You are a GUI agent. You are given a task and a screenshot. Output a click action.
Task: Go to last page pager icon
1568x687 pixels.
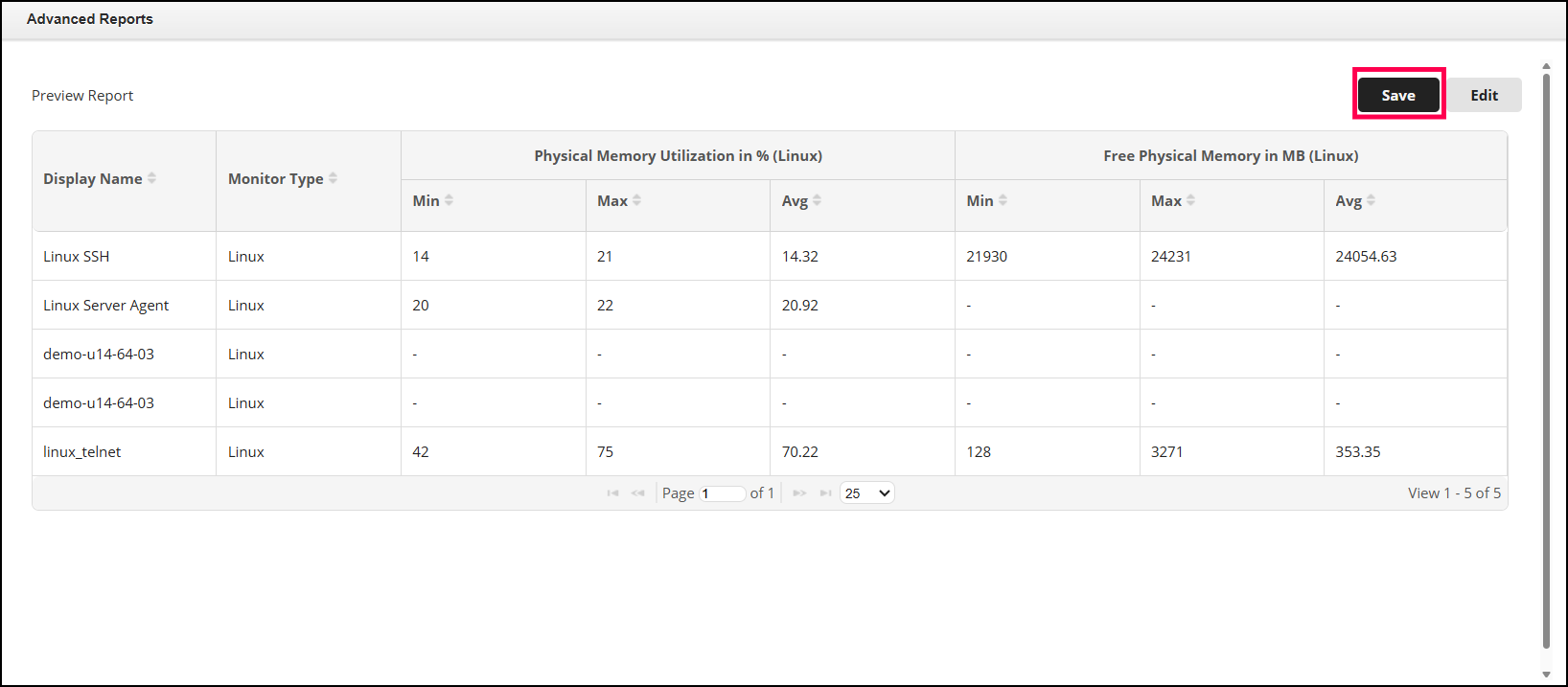click(825, 492)
